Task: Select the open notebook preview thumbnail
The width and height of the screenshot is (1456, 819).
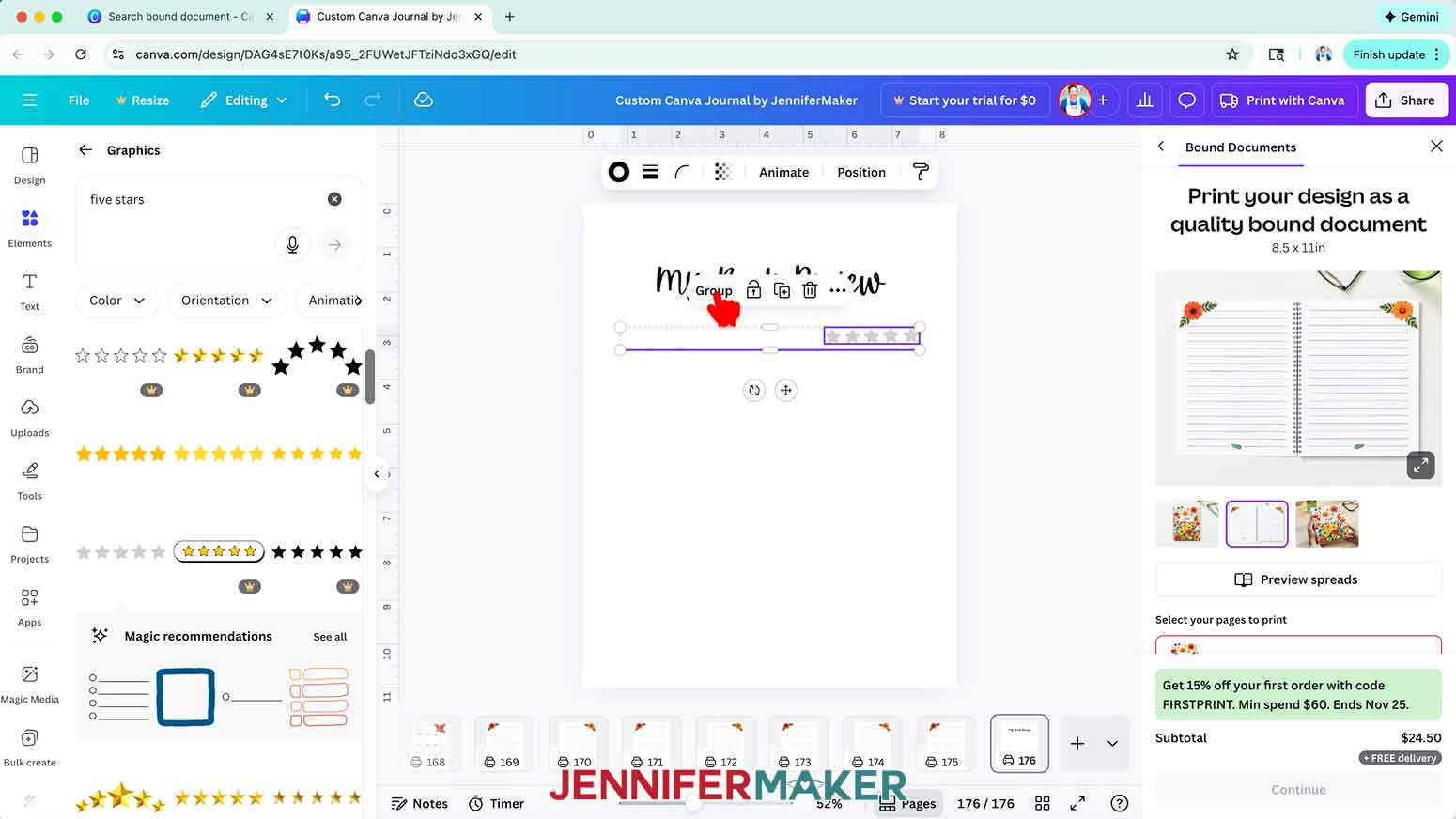Action: (1256, 523)
